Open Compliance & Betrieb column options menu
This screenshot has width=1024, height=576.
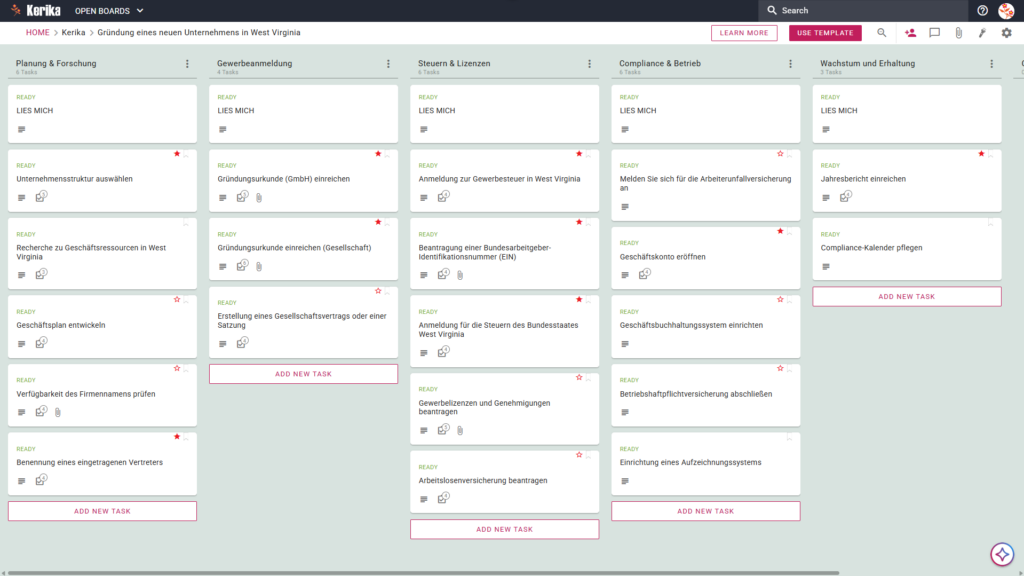(791, 64)
